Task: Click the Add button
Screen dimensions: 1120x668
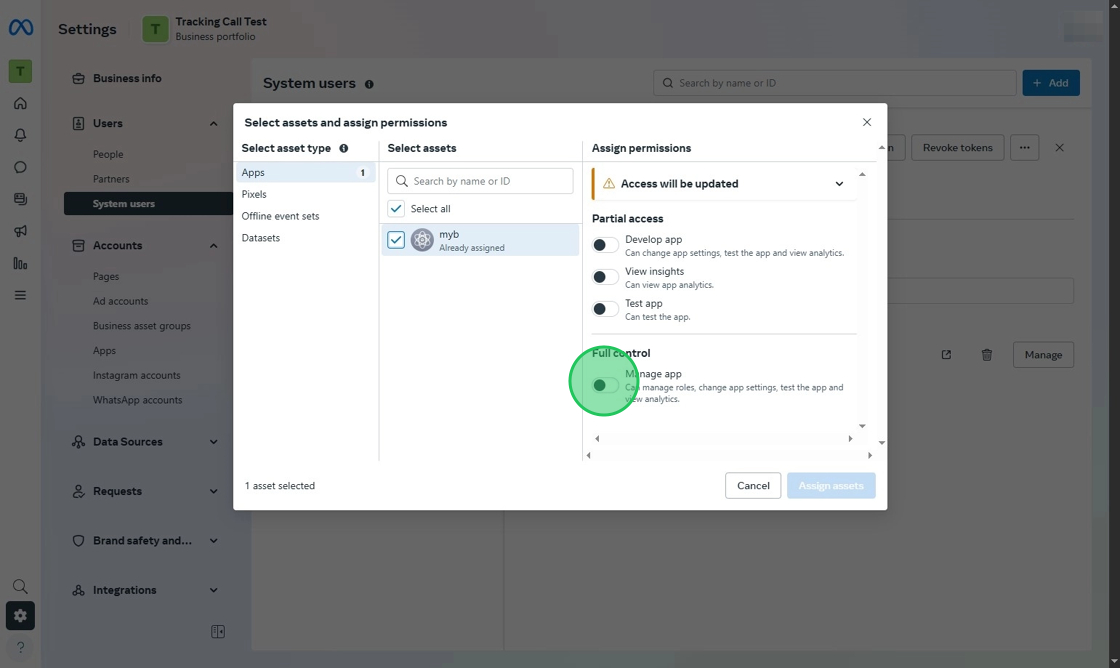Action: (1051, 83)
